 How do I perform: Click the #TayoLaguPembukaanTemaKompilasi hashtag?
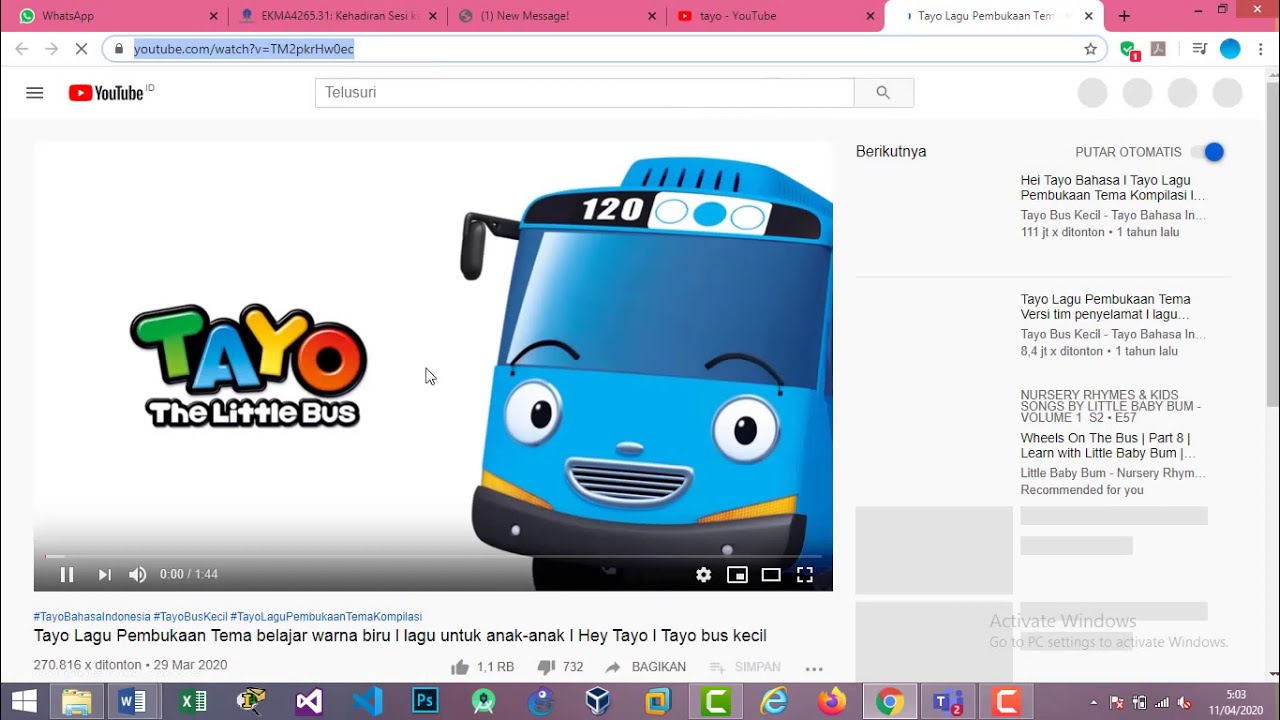pyautogui.click(x=326, y=617)
